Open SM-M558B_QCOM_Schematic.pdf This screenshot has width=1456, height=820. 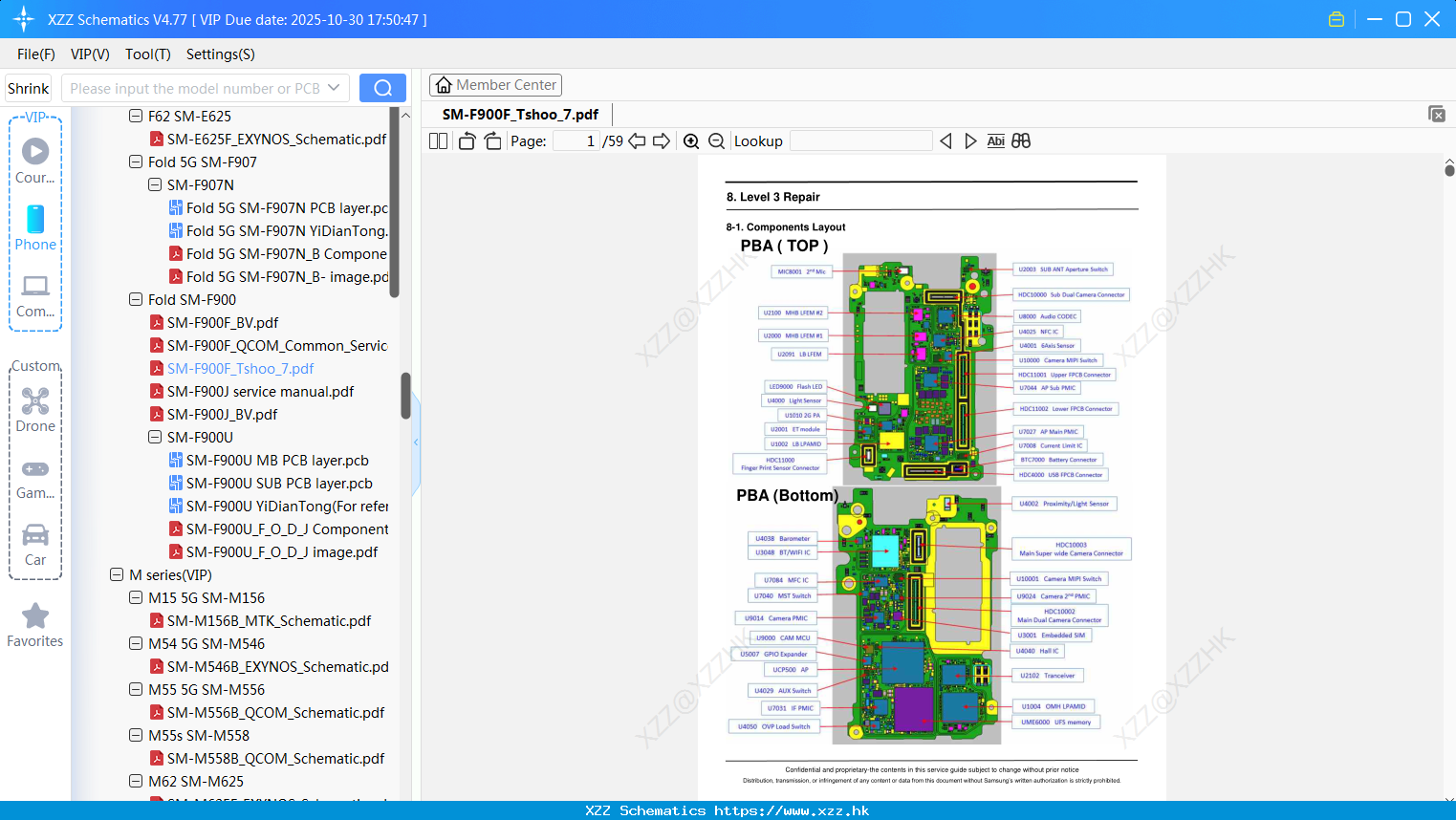tap(267, 758)
